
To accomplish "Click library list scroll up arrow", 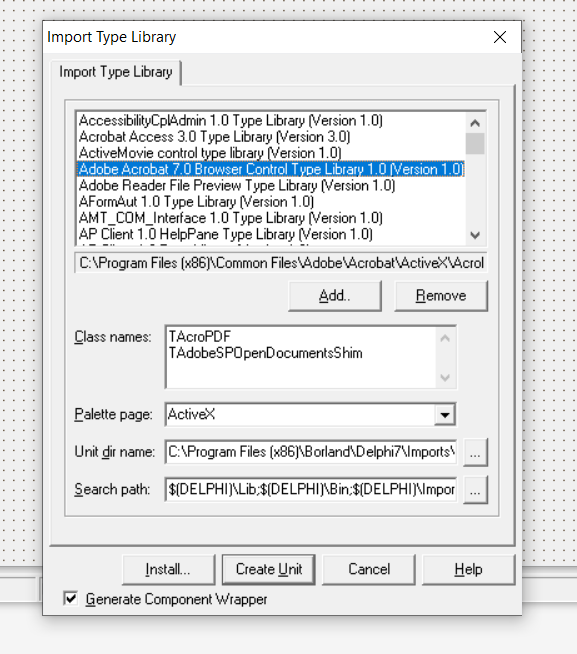I will (x=475, y=123).
